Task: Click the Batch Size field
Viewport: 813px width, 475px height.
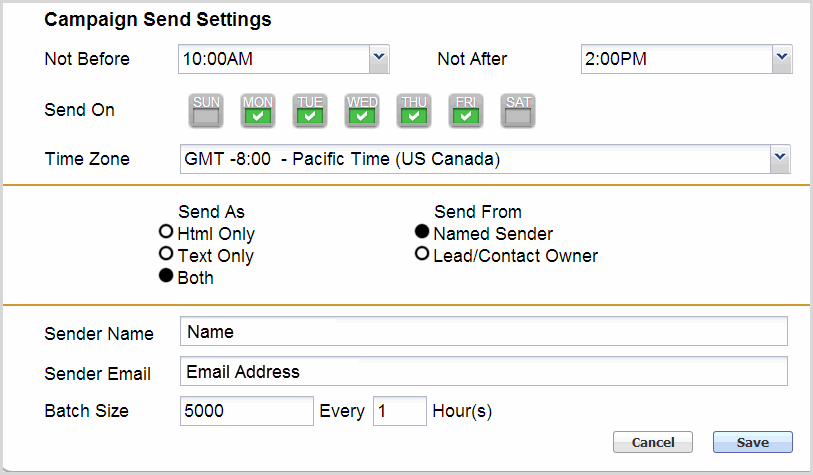Action: tap(247, 410)
